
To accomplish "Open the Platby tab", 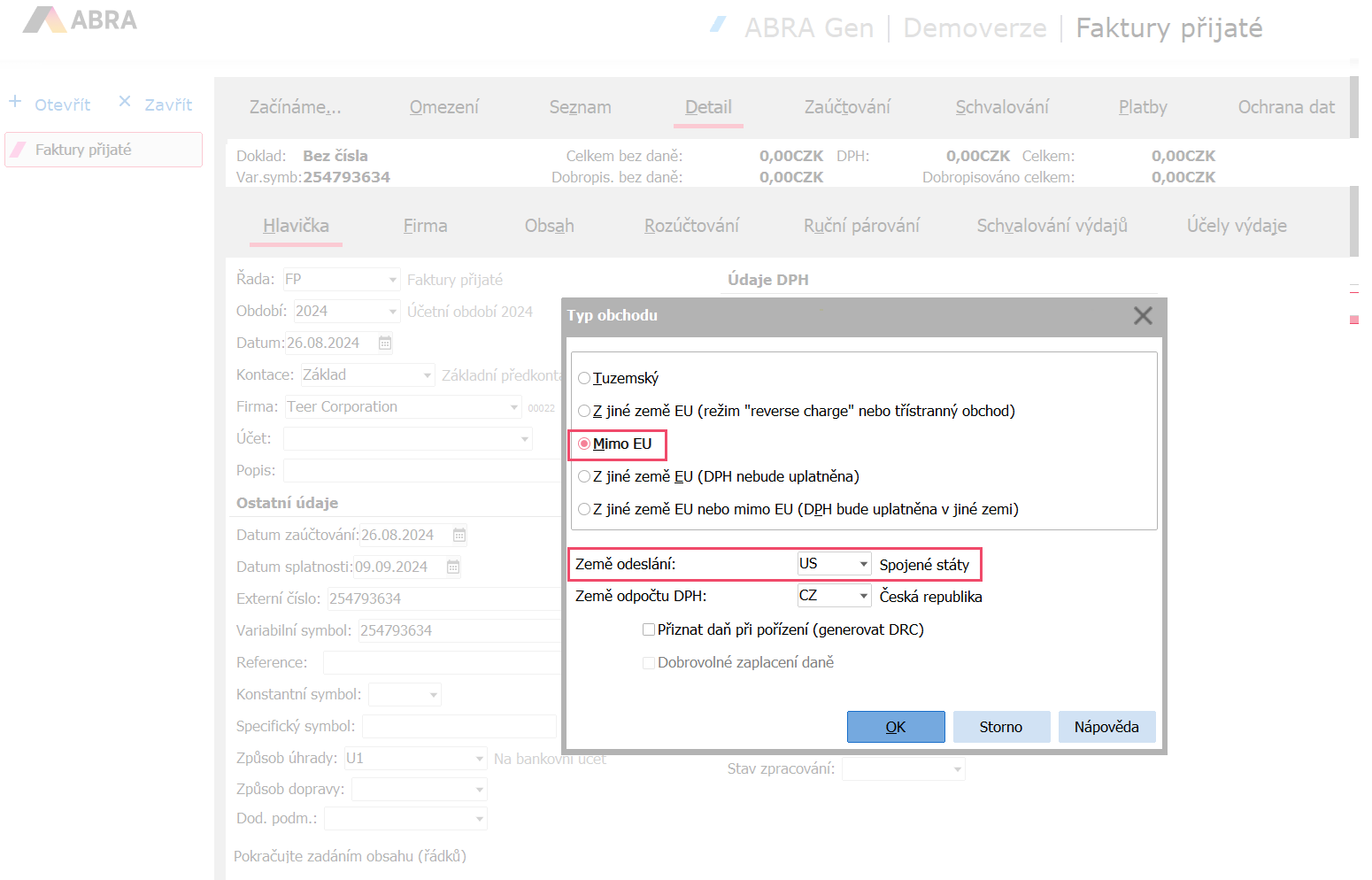I will pos(1143,107).
